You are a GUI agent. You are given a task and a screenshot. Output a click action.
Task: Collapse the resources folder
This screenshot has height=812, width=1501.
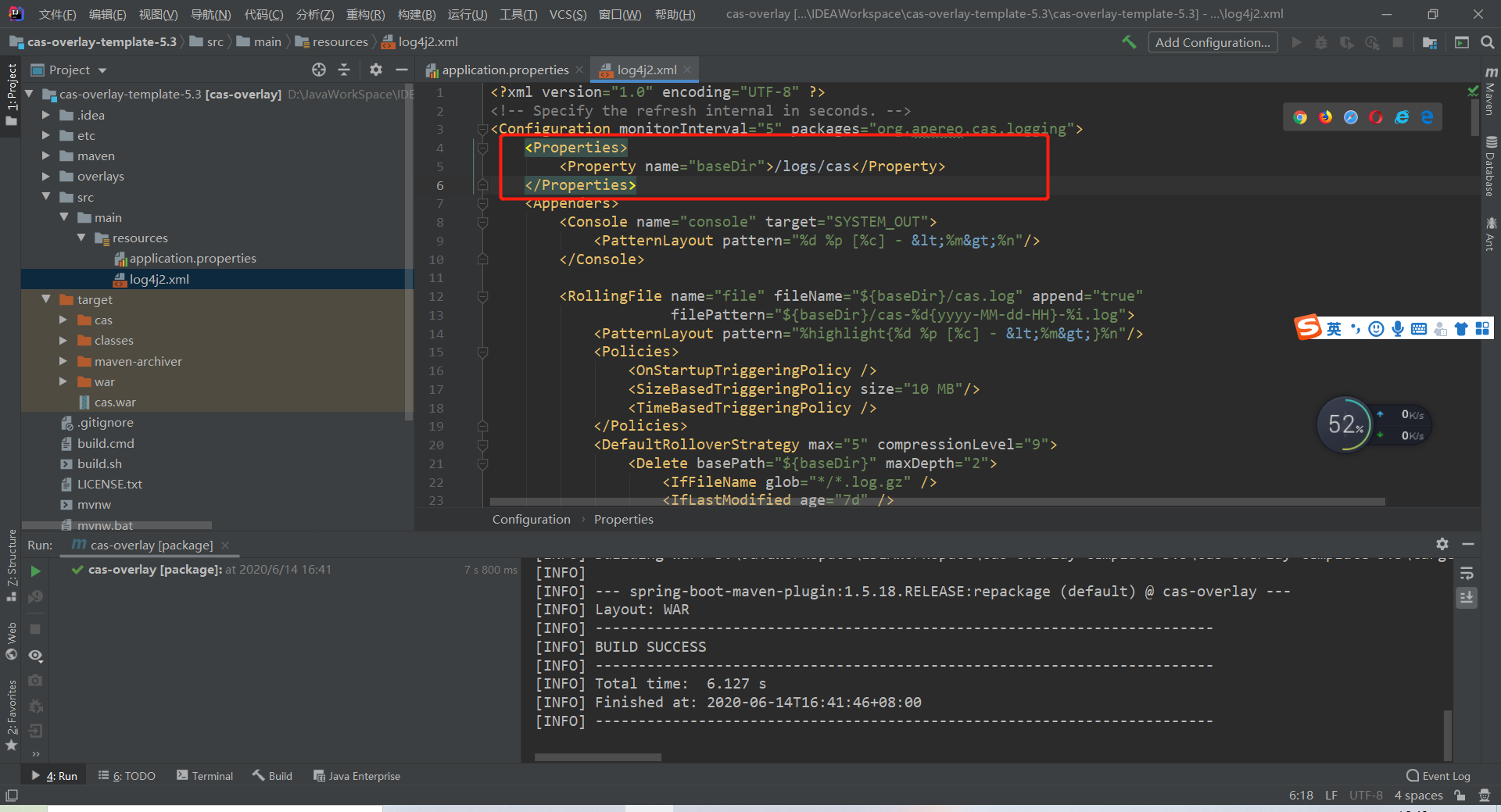(x=81, y=238)
